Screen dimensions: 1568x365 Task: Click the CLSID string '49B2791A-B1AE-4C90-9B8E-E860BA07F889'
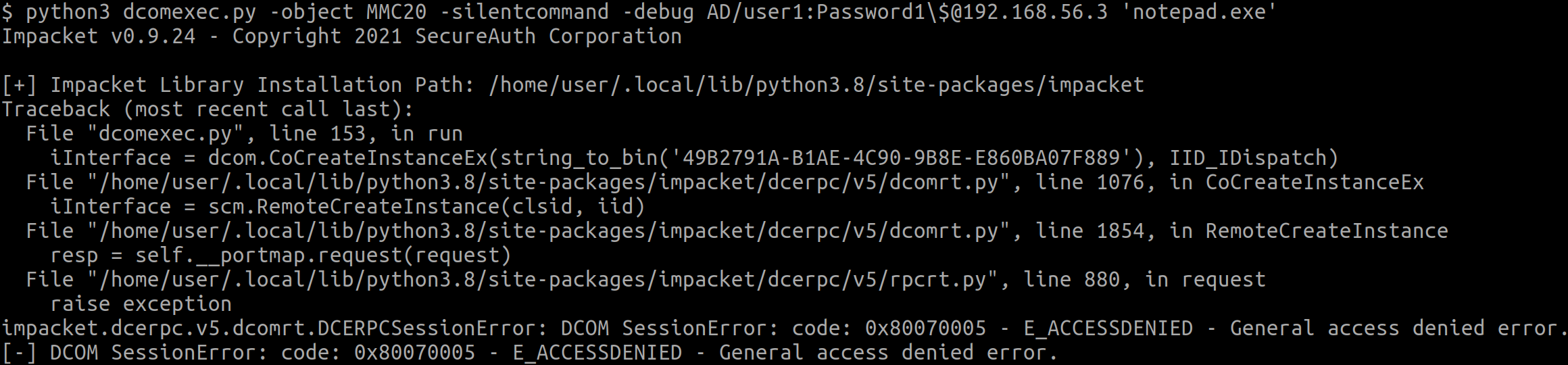point(901,157)
